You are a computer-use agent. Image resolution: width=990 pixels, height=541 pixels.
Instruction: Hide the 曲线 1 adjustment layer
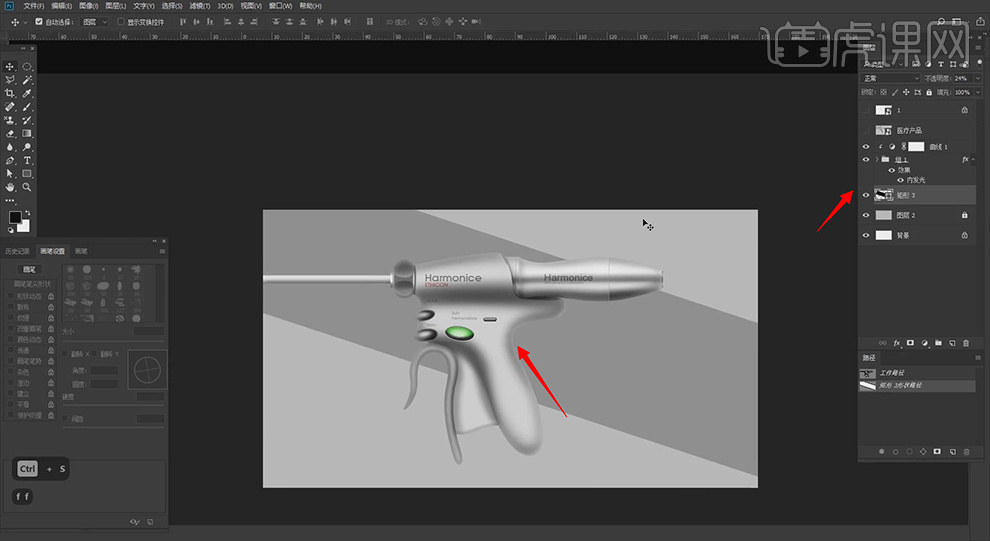866,146
